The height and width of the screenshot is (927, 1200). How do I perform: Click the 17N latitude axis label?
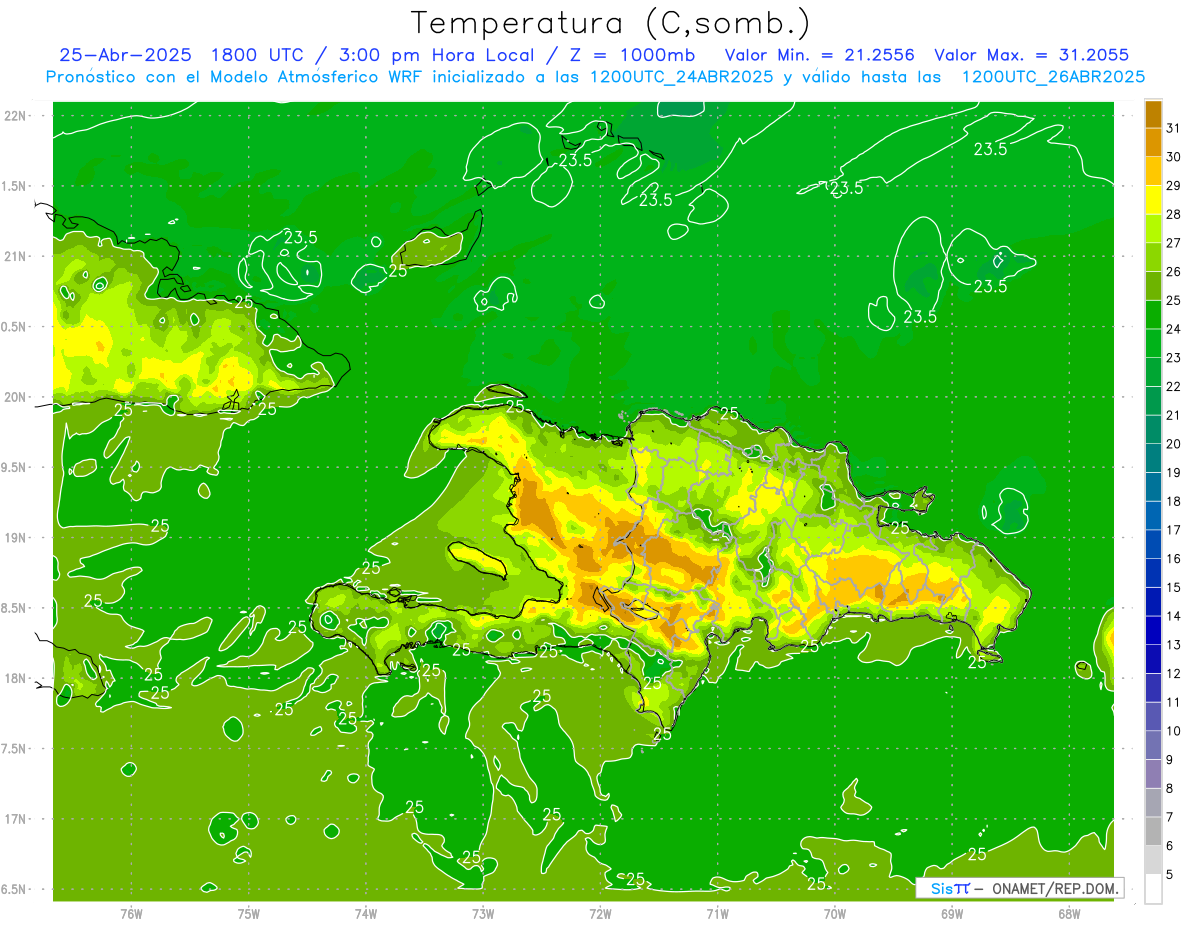[16, 820]
